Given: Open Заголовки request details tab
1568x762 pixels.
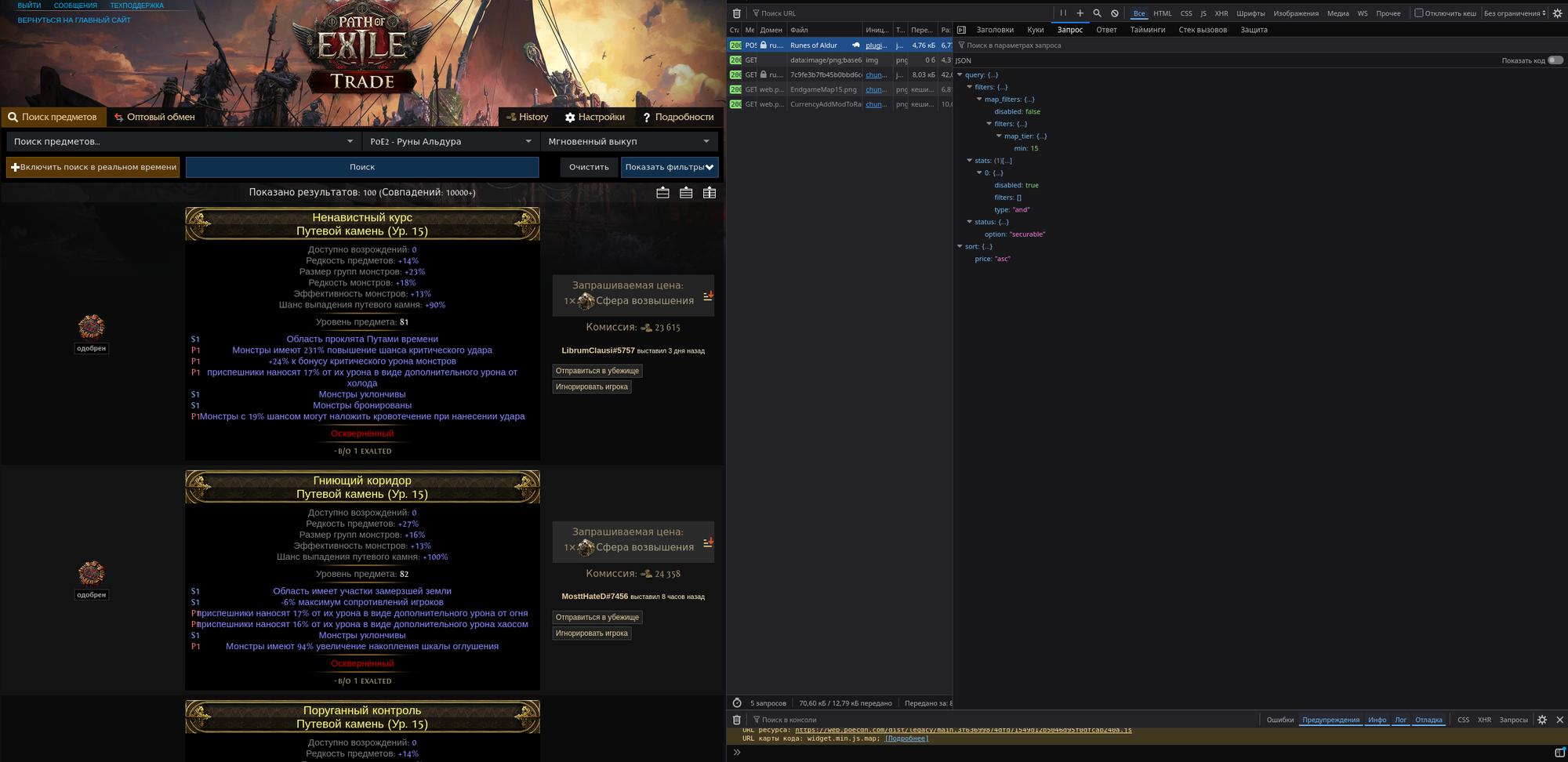Looking at the screenshot, I should point(995,30).
